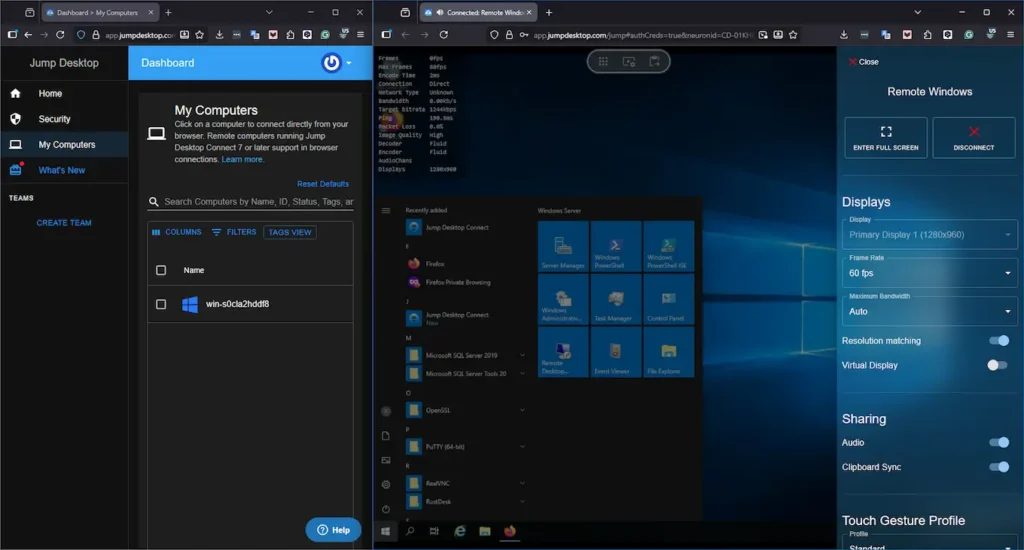
Task: Turn off Audio sharing switch
Action: (999, 442)
